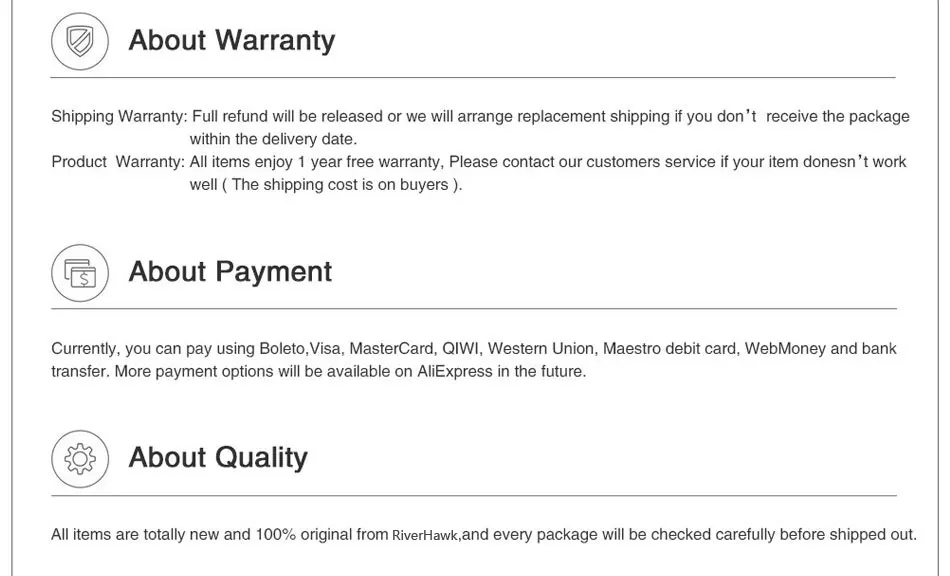Select the About Warranty heading

[231, 41]
